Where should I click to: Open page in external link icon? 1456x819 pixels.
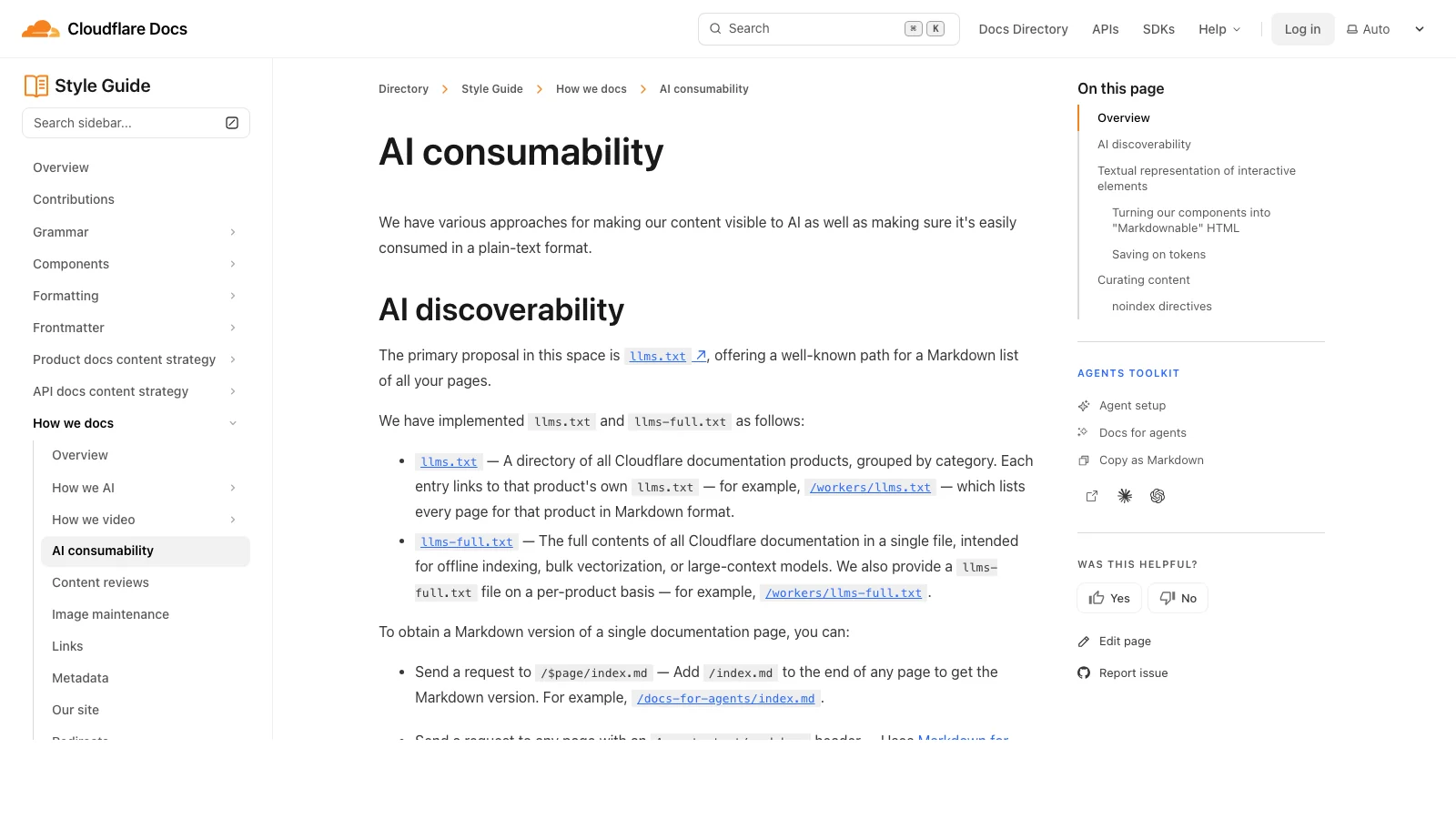(1092, 496)
